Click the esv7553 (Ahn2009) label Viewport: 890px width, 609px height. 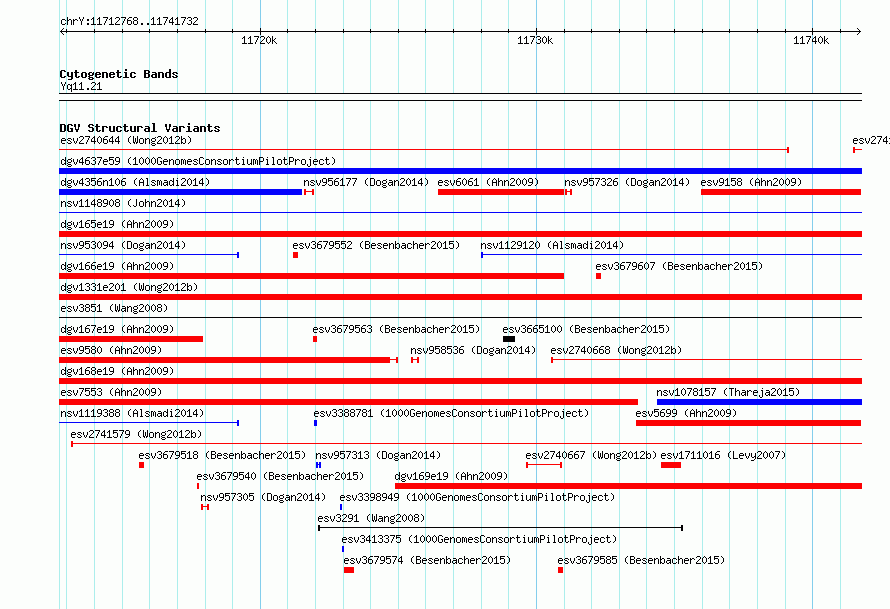(111, 392)
